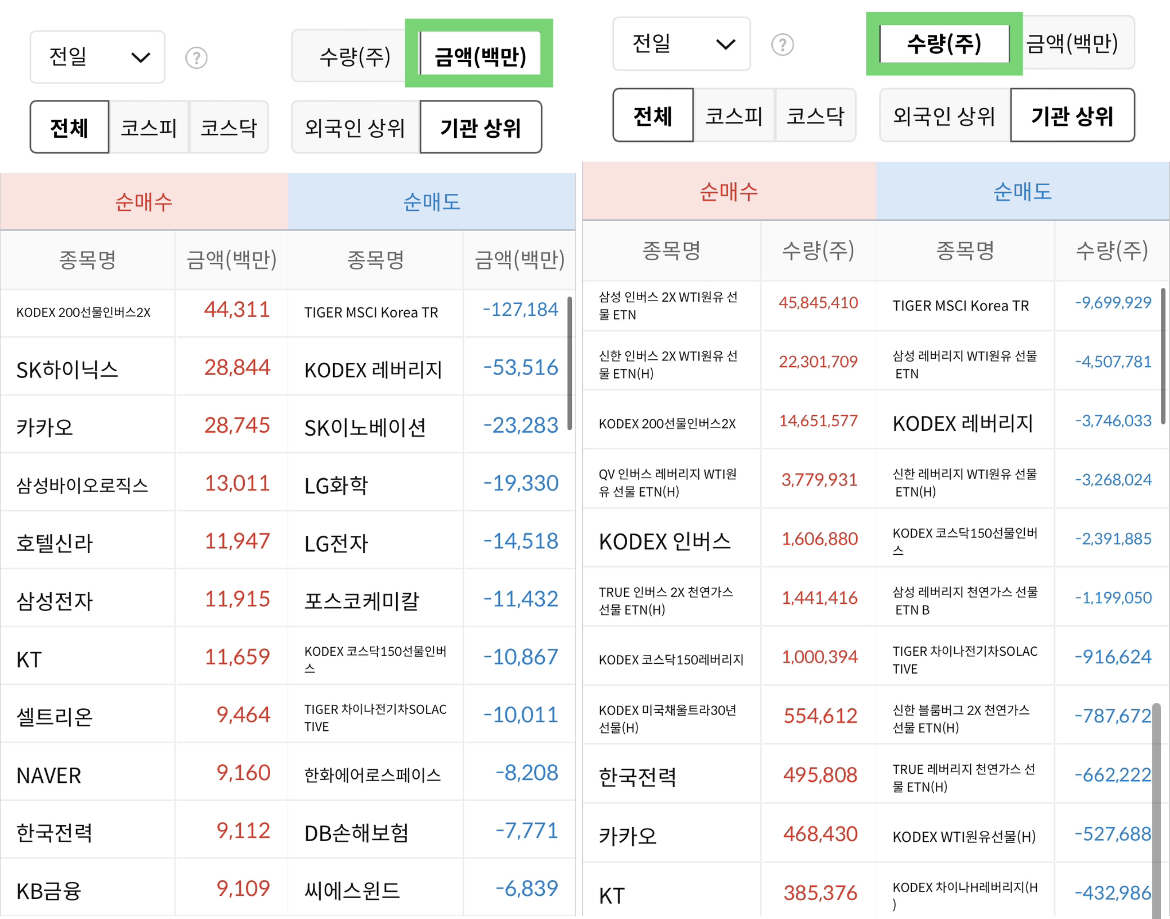The image size is (1170, 919).
Task: Choose 전체 market filter in right screenshot
Action: pyautogui.click(x=653, y=116)
